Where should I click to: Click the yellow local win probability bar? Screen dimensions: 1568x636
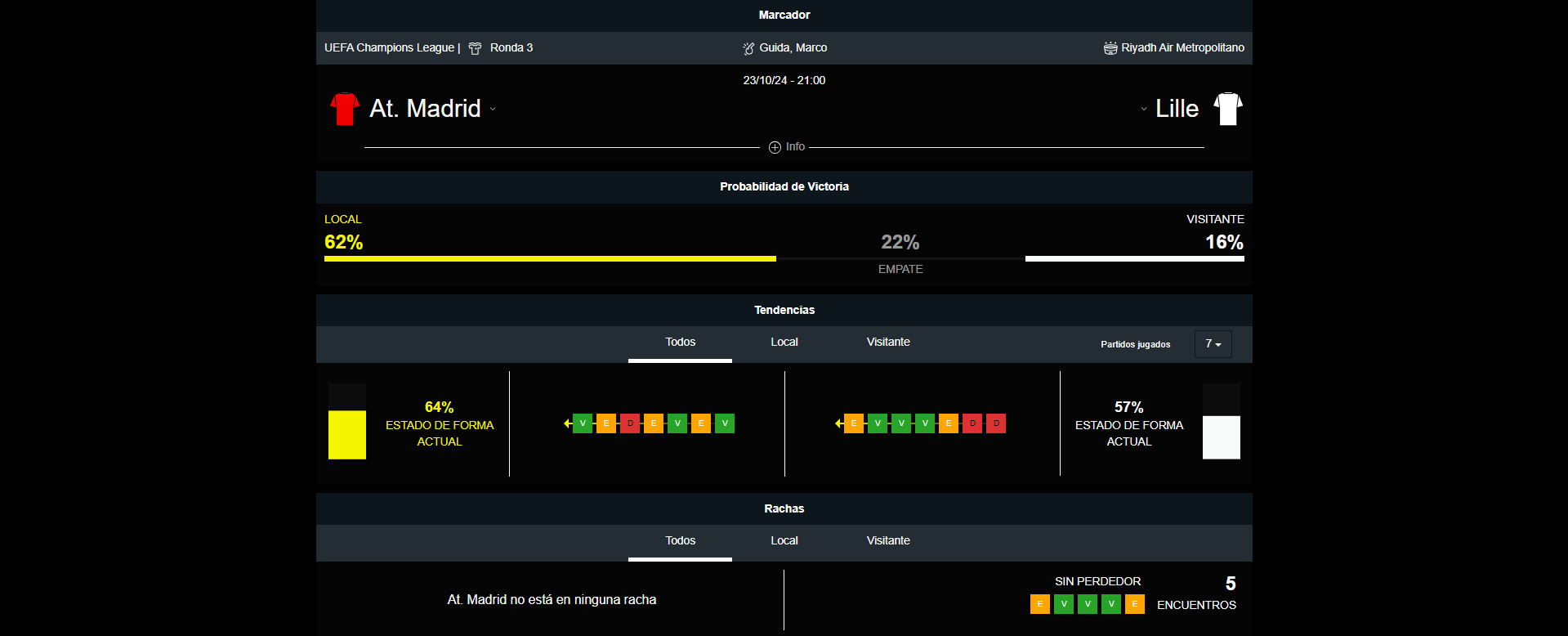coord(549,258)
